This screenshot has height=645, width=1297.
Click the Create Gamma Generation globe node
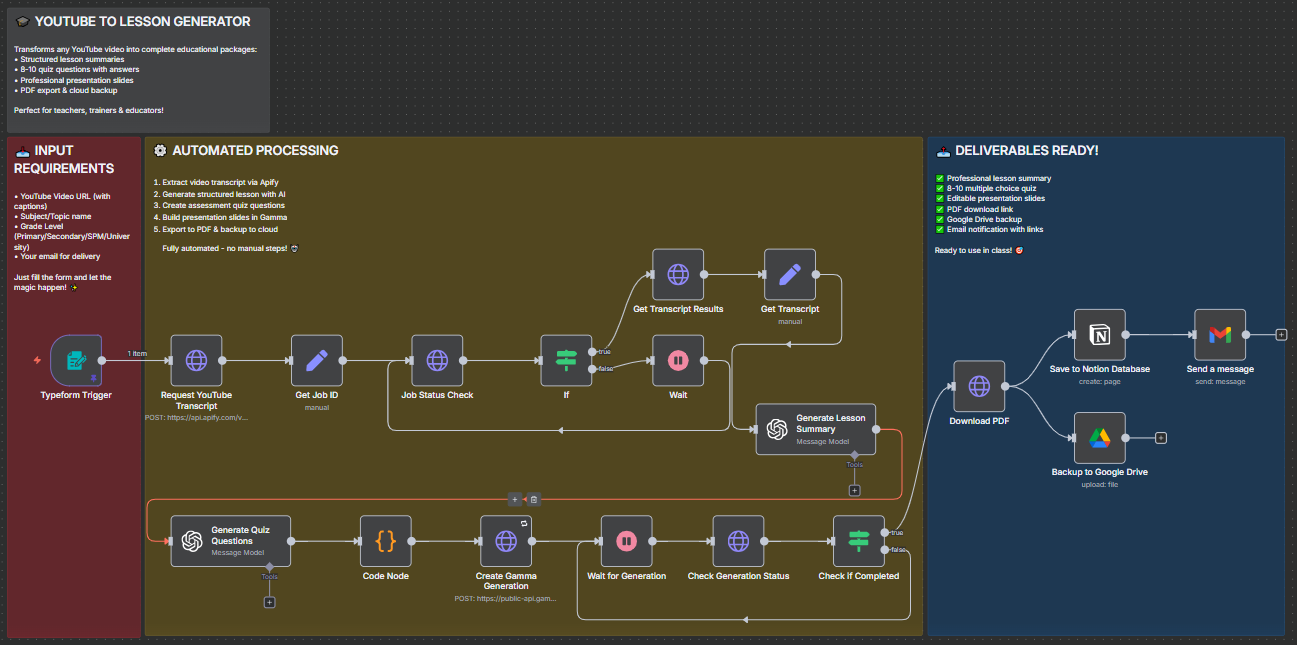click(506, 541)
